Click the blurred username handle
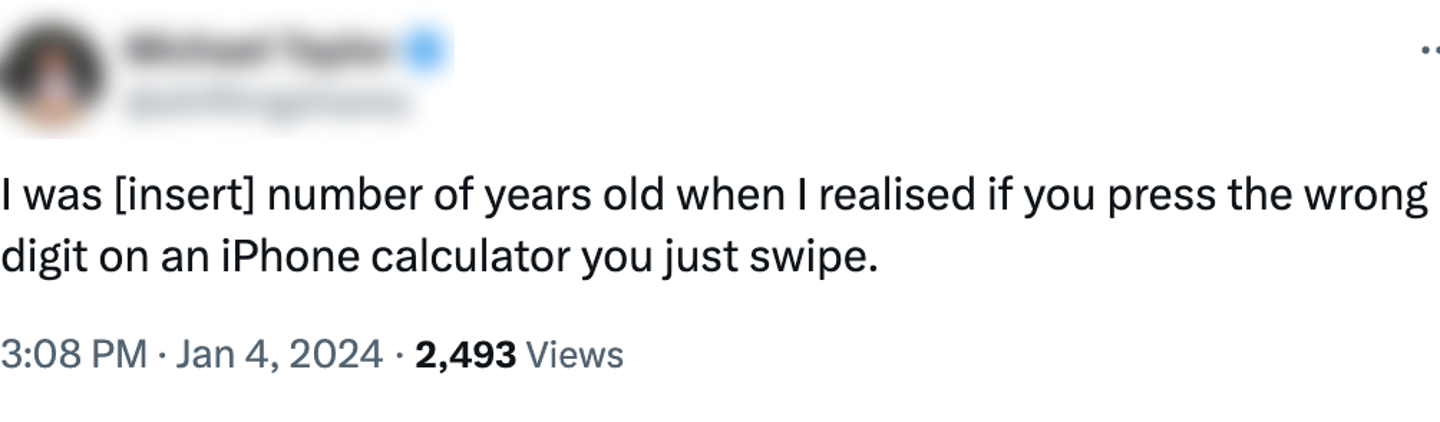The height and width of the screenshot is (422, 1440). click(x=265, y=103)
